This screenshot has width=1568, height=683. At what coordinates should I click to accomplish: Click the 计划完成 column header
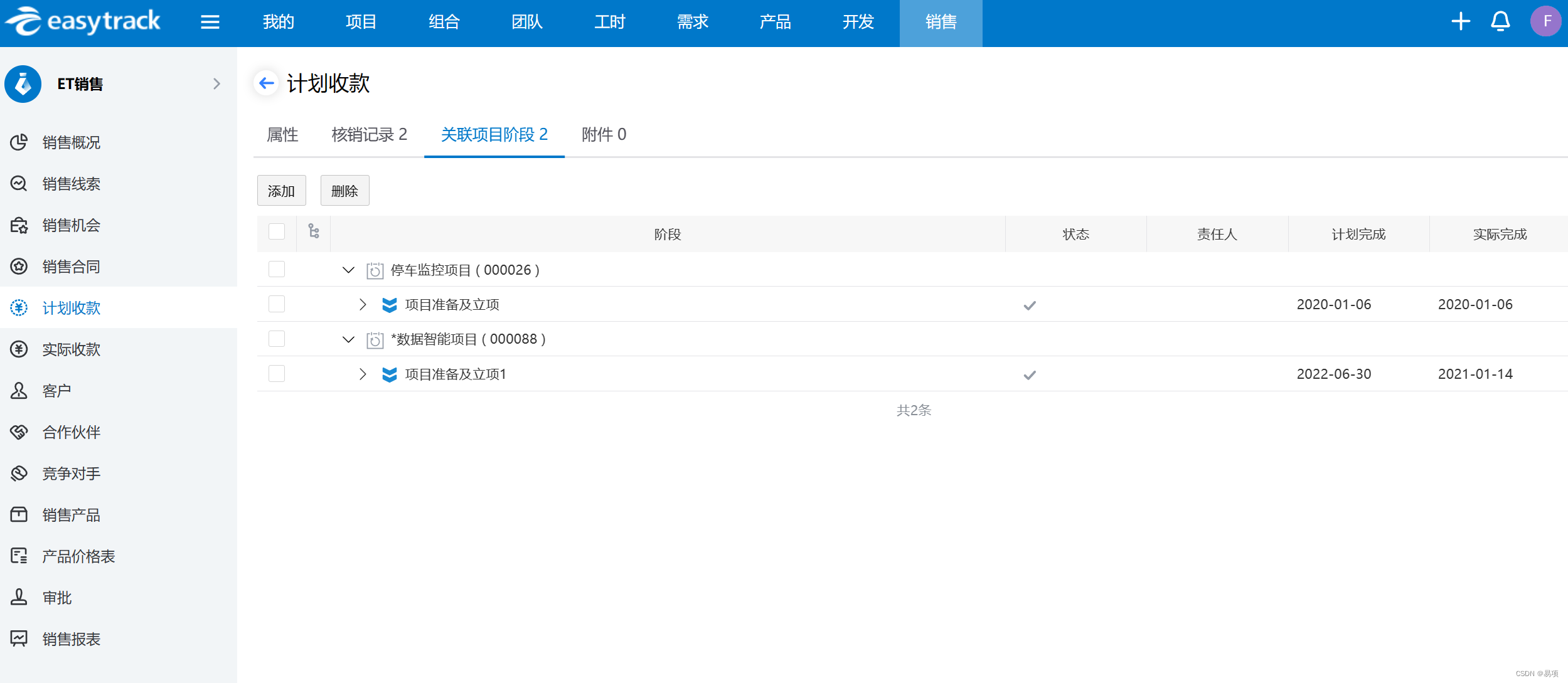click(1358, 235)
